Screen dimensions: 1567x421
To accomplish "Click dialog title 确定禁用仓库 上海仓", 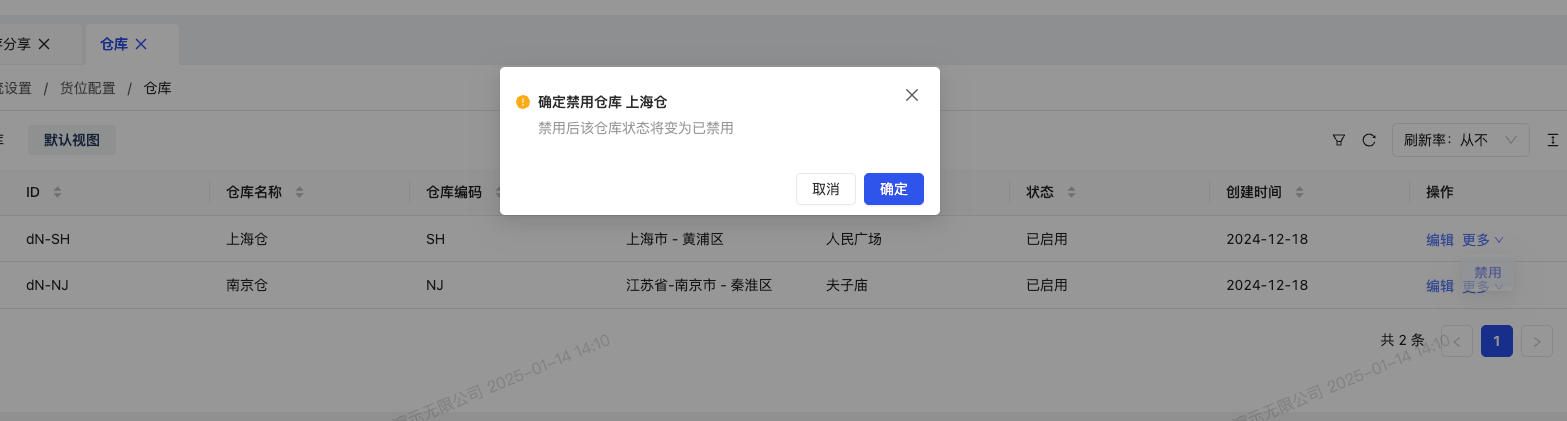I will click(x=603, y=102).
